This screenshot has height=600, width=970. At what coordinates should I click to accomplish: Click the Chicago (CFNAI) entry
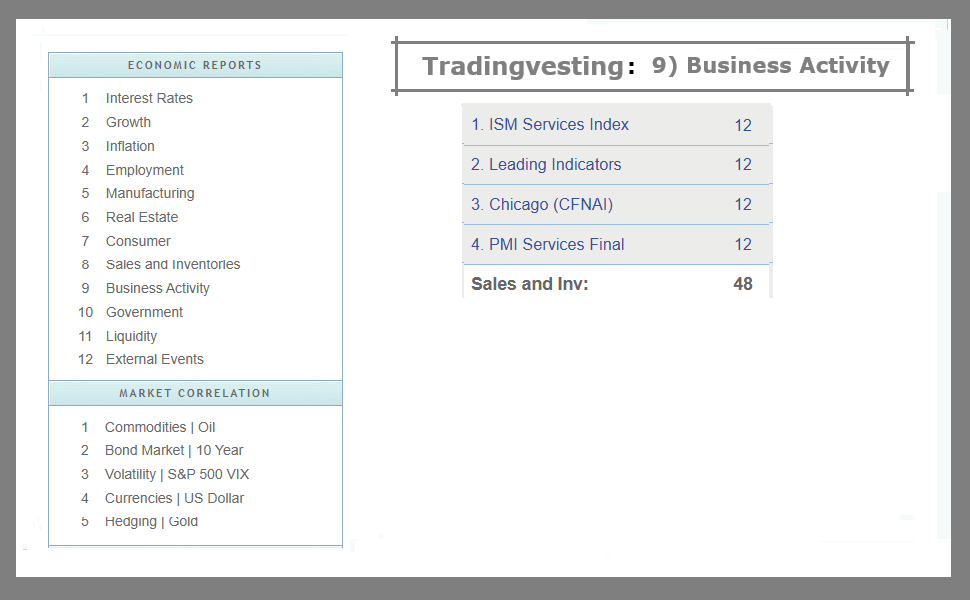tap(544, 204)
